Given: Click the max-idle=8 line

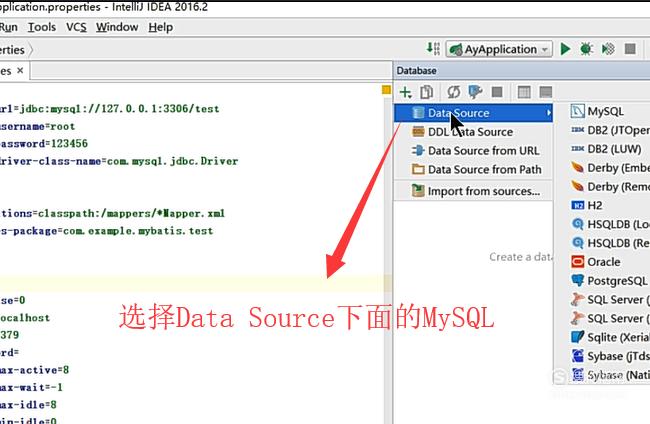Looking at the screenshot, I should point(28,405).
